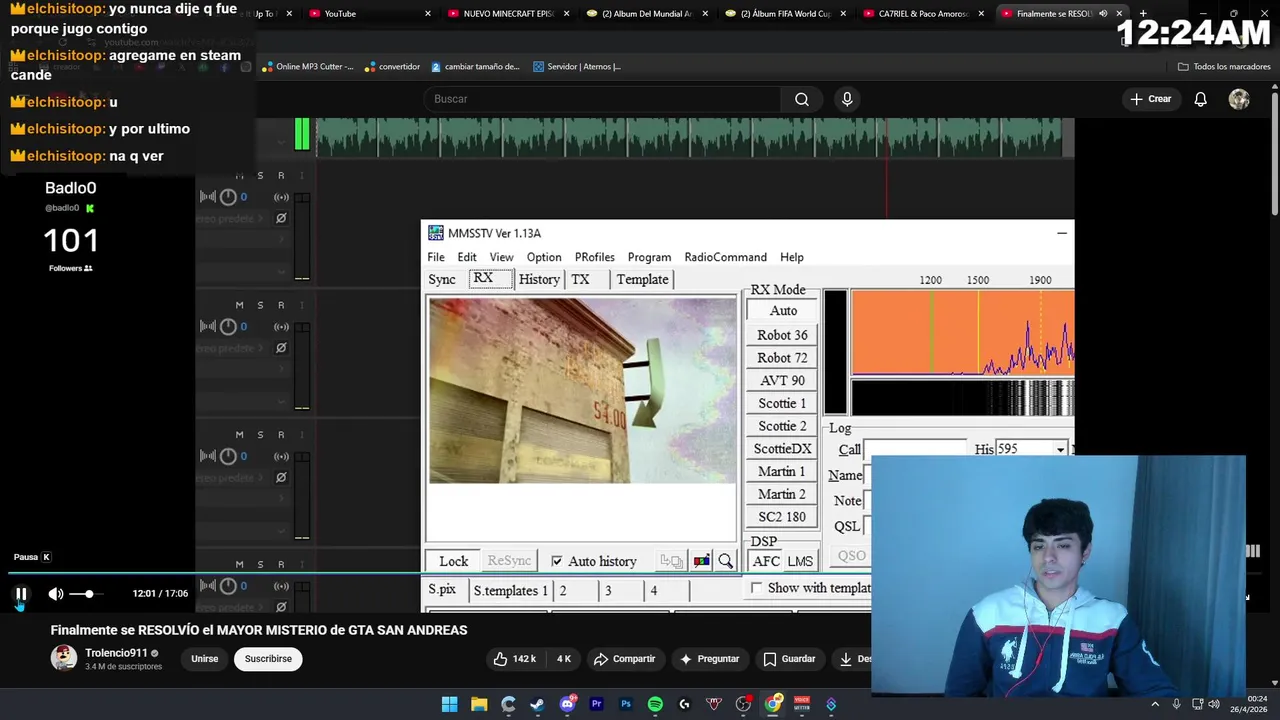Open the YouTube account avatar menu

(1239, 99)
